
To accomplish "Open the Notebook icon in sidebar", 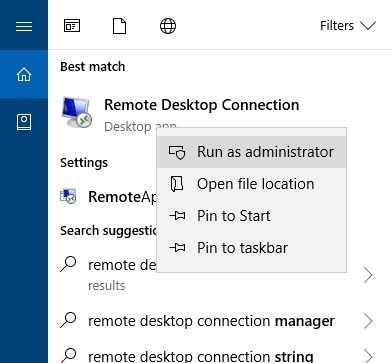I will (24, 122).
